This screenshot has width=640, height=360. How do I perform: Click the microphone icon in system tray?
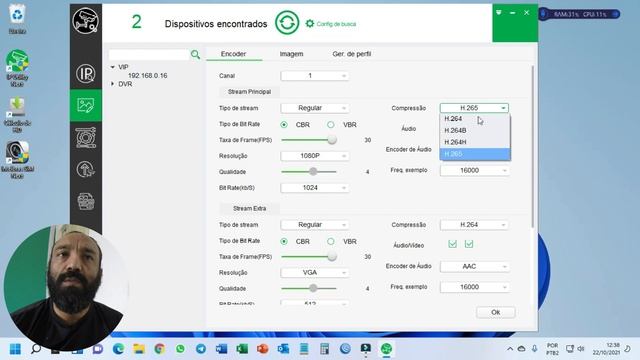pos(534,349)
